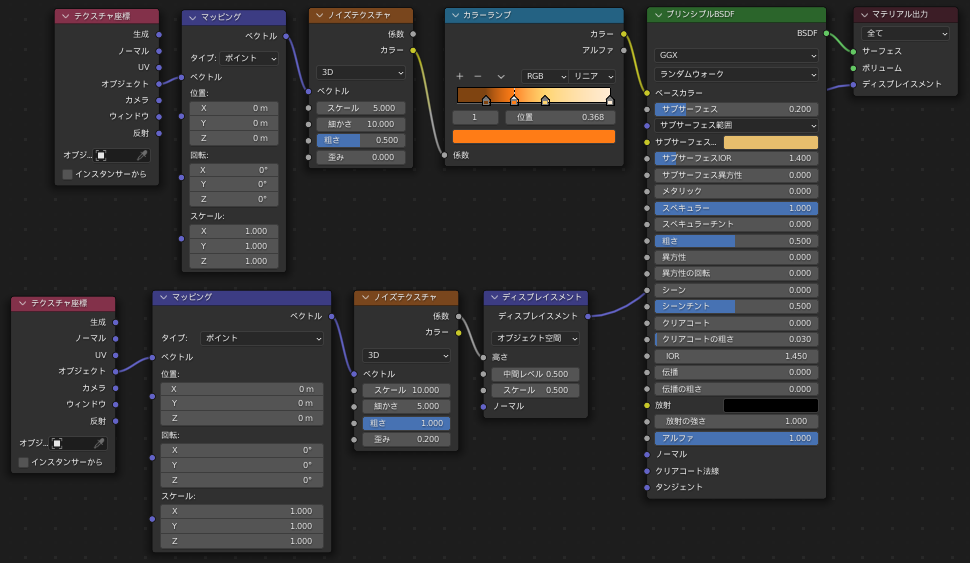Click the orange color swatch in カラーランプ
The height and width of the screenshot is (563, 970).
[x=534, y=137]
